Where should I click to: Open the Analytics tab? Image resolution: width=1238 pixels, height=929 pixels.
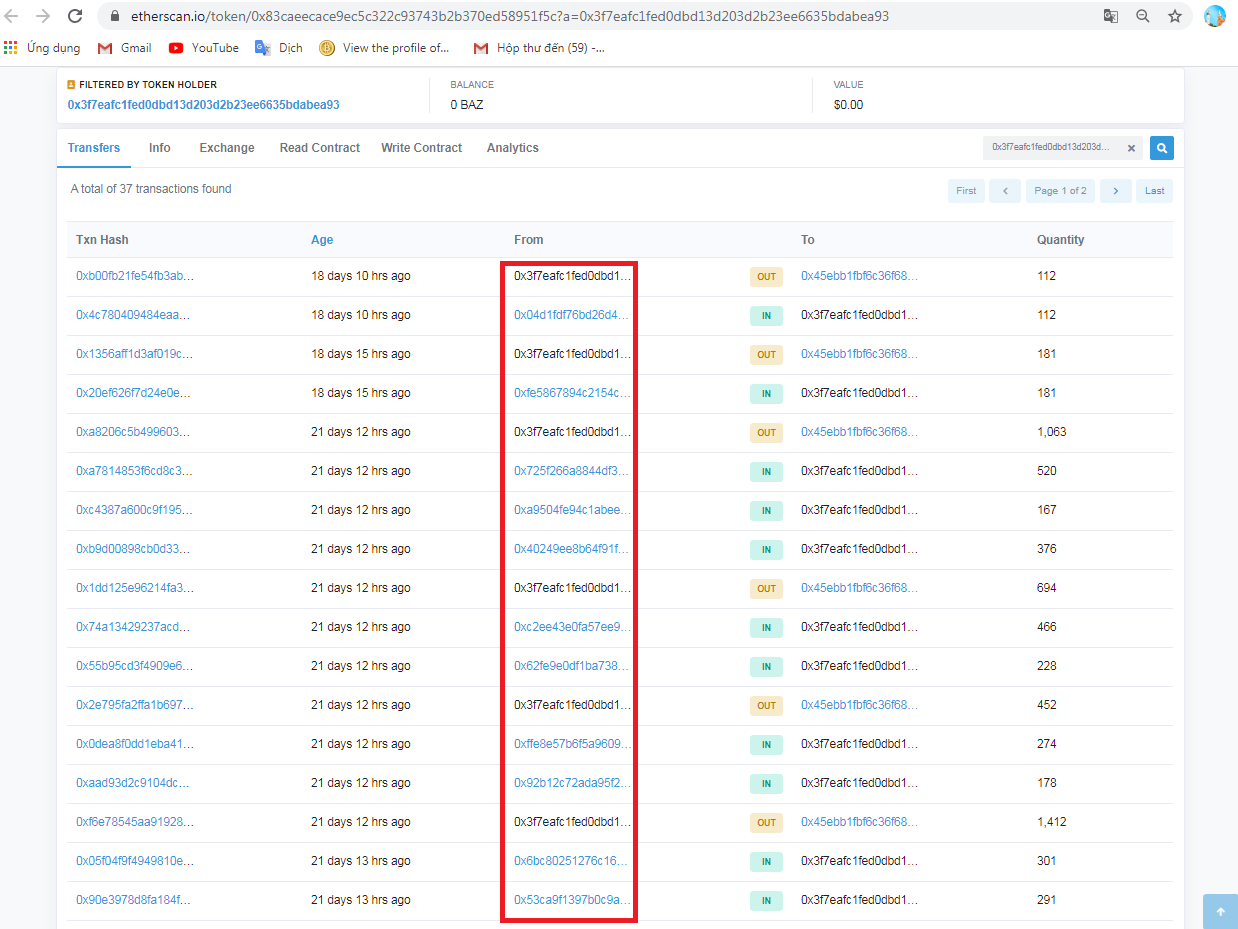click(x=513, y=148)
